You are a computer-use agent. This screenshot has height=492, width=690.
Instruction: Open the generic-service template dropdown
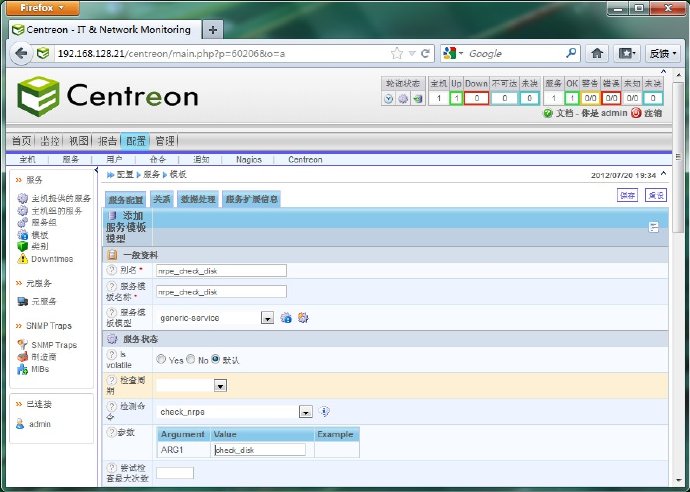pyautogui.click(x=267, y=318)
